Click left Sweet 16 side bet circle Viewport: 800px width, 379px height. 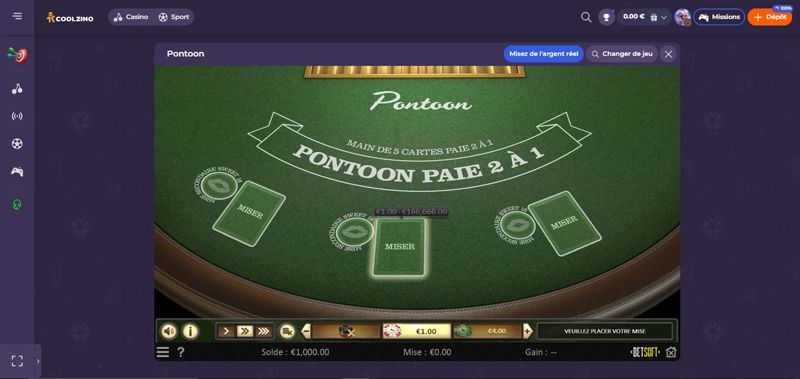[219, 186]
